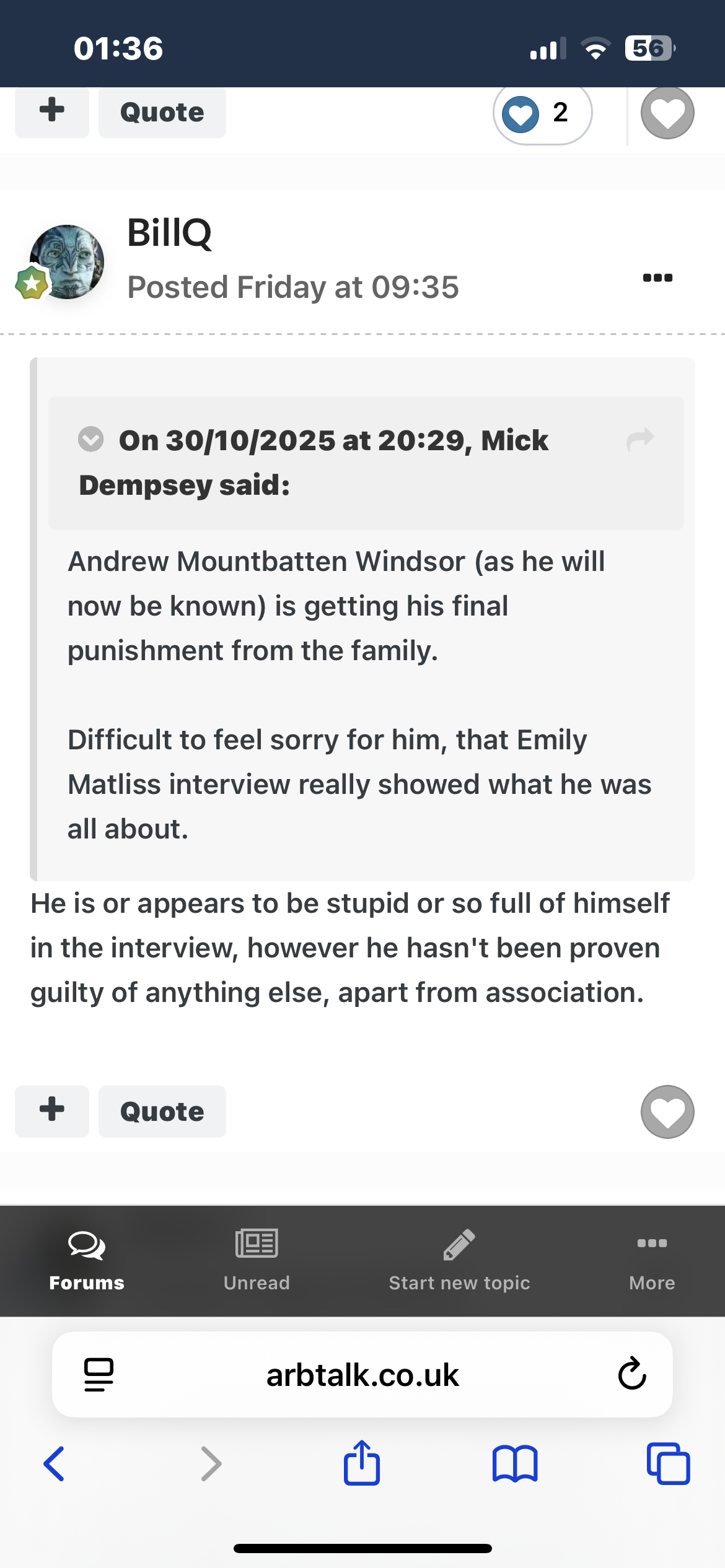
Task: Collapse the Mick Dempsey quote block
Action: [91, 440]
